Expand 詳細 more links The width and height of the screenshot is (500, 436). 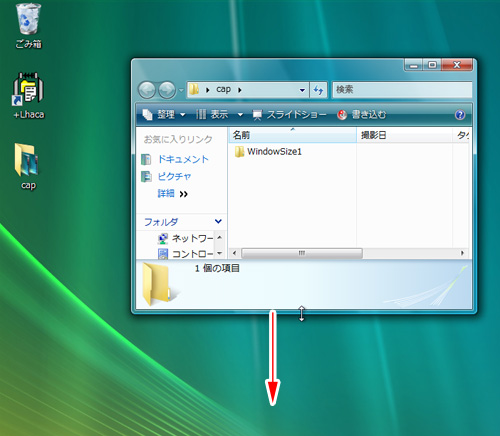point(172,194)
